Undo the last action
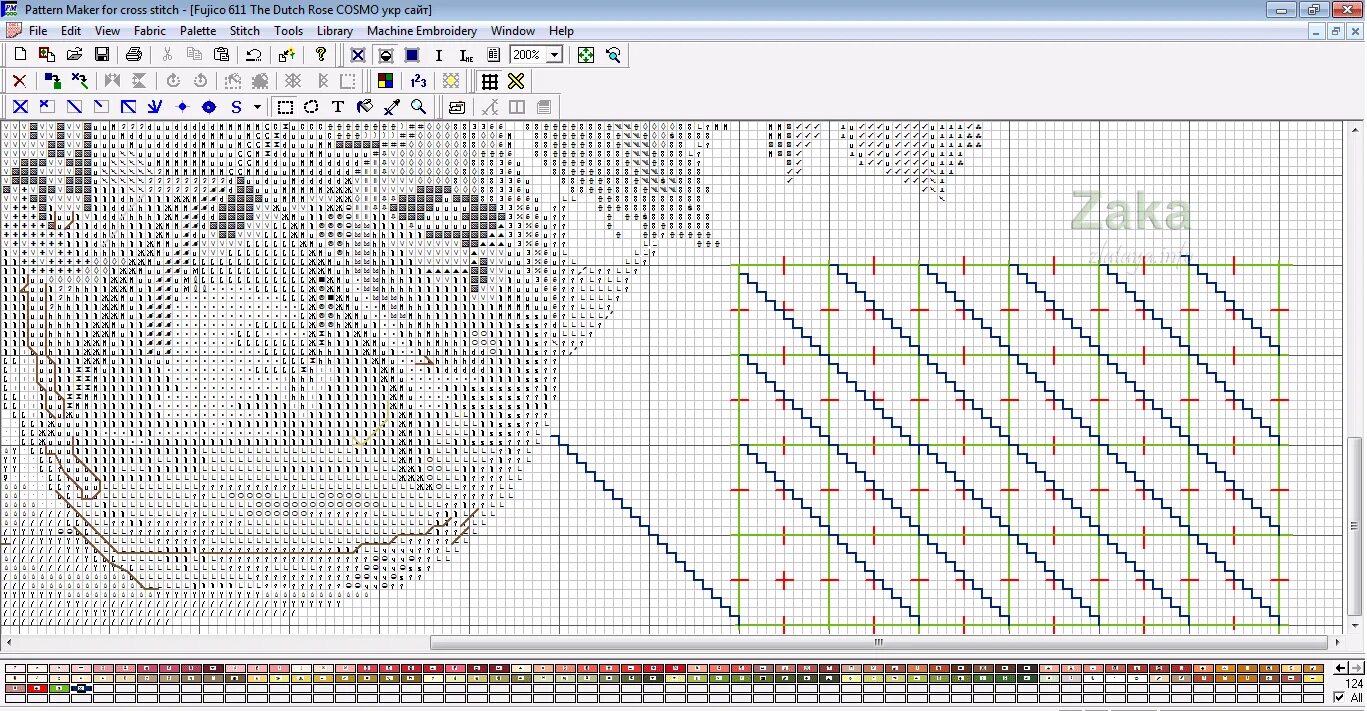Screen dimensions: 1367x711 click(254, 55)
